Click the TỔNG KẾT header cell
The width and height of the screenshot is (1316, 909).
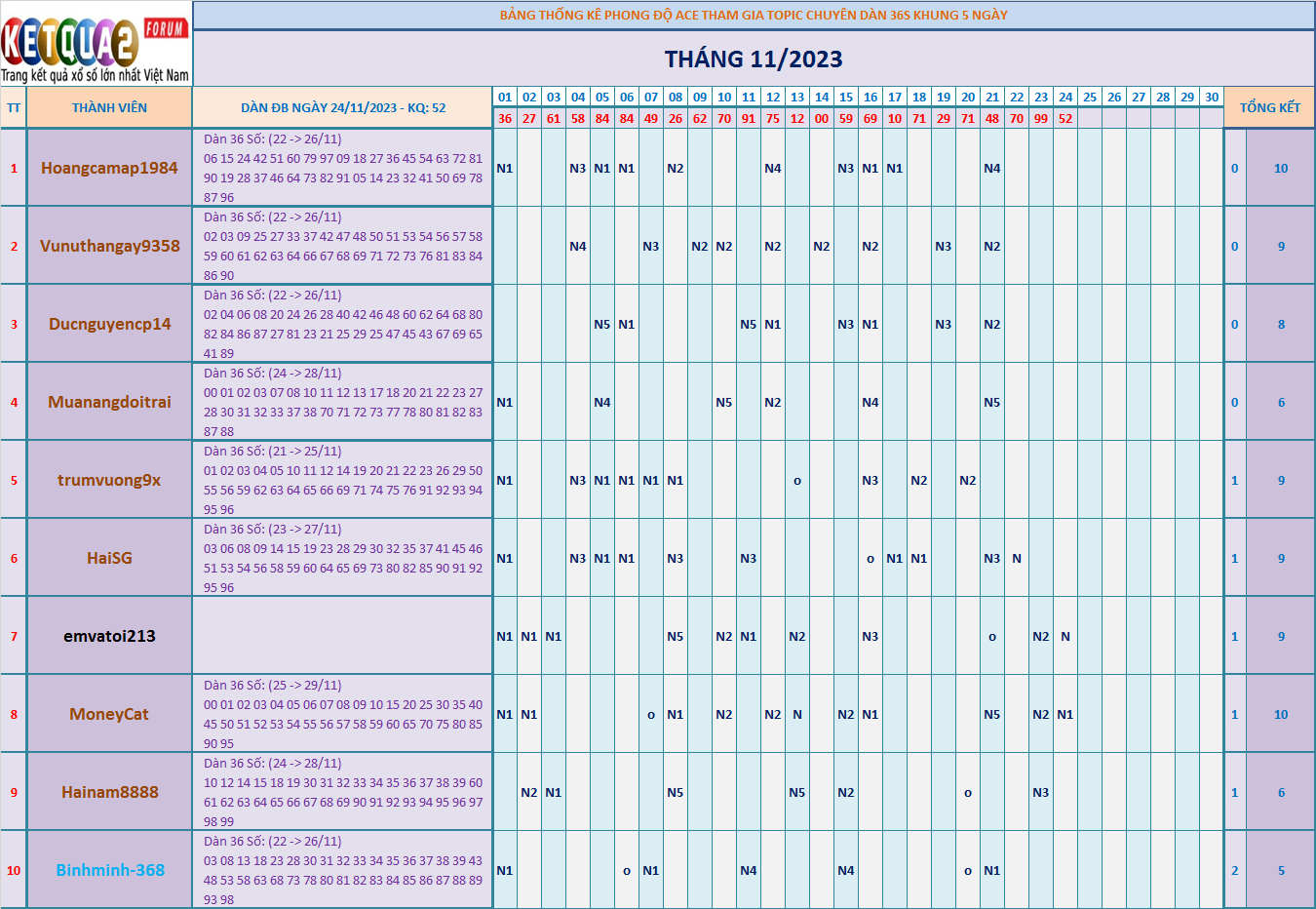pyautogui.click(x=1269, y=108)
